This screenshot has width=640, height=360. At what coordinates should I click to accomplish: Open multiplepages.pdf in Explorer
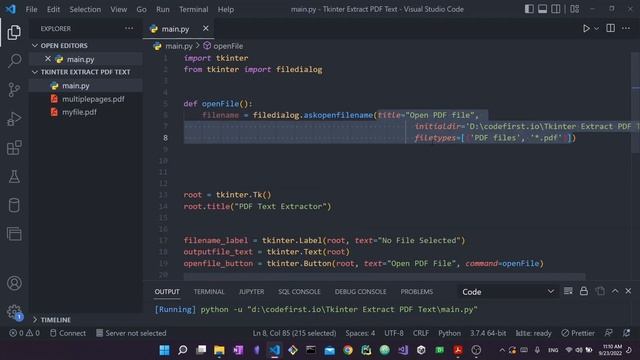(86, 99)
